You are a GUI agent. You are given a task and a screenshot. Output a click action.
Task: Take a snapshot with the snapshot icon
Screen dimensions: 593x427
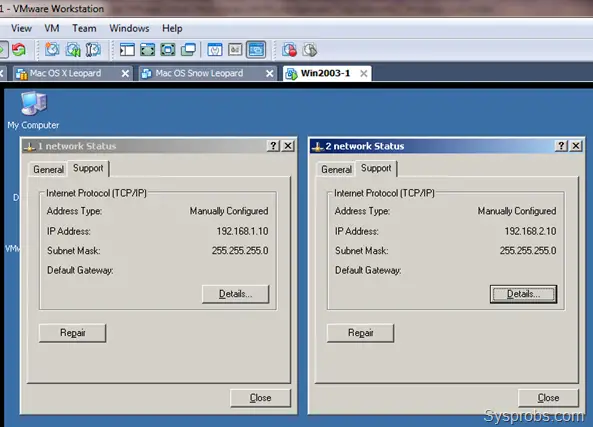click(x=52, y=50)
